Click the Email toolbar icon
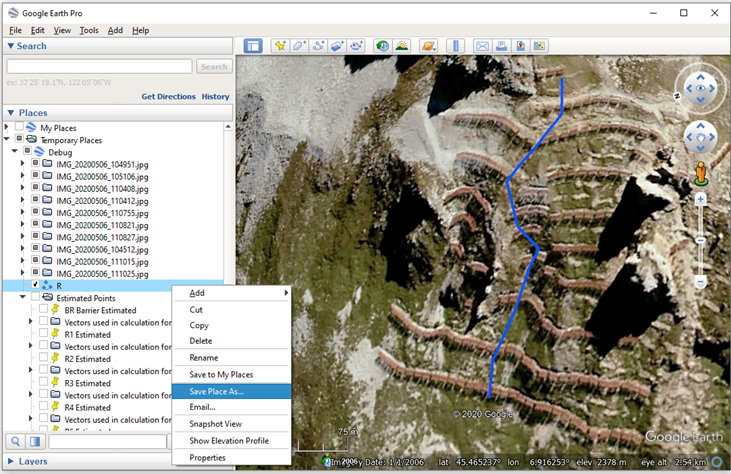The height and width of the screenshot is (474, 731). 483,46
